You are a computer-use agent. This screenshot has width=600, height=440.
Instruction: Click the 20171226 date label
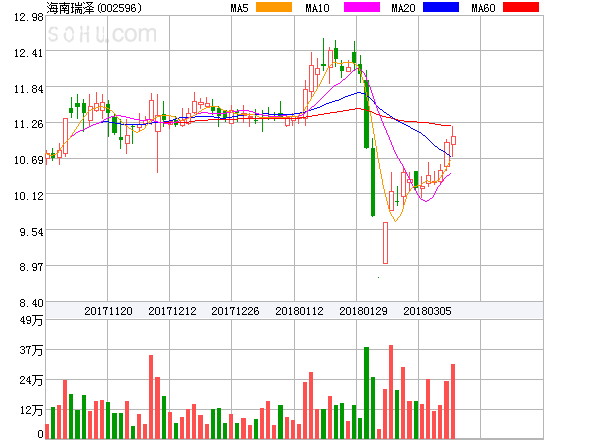[235, 311]
